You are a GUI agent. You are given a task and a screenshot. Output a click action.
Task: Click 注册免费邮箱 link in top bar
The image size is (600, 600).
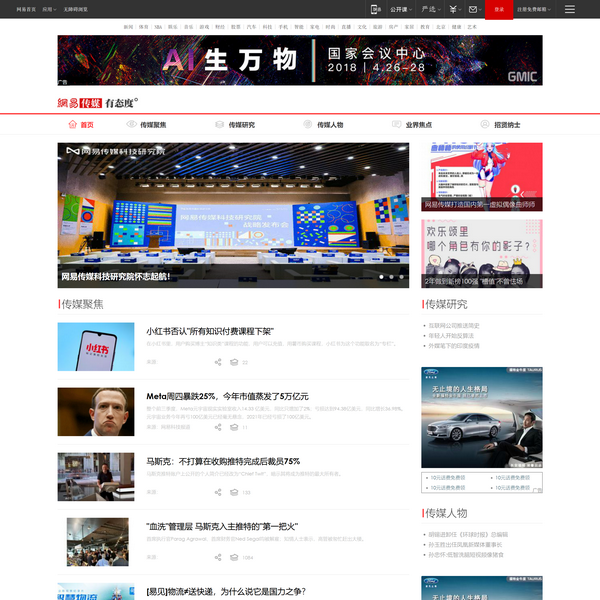[x=532, y=9]
